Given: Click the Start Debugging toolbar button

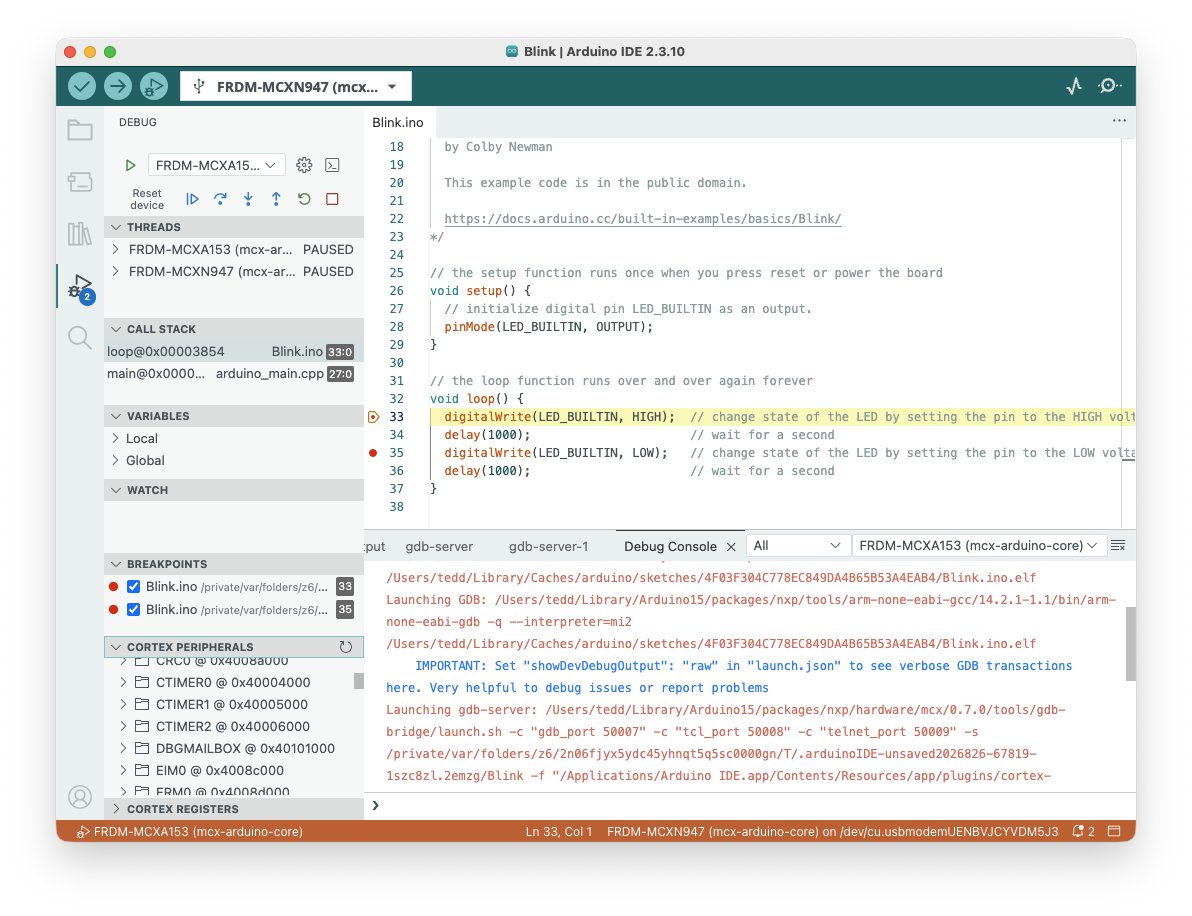Looking at the screenshot, I should tap(154, 86).
